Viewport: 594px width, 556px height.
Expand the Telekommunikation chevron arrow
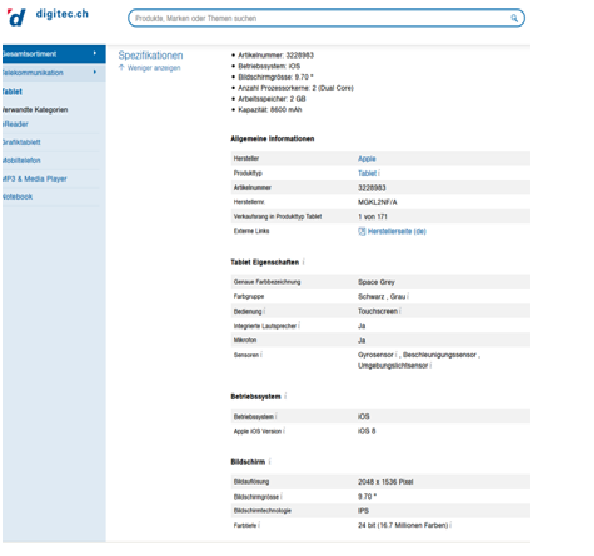pyautogui.click(x=95, y=72)
